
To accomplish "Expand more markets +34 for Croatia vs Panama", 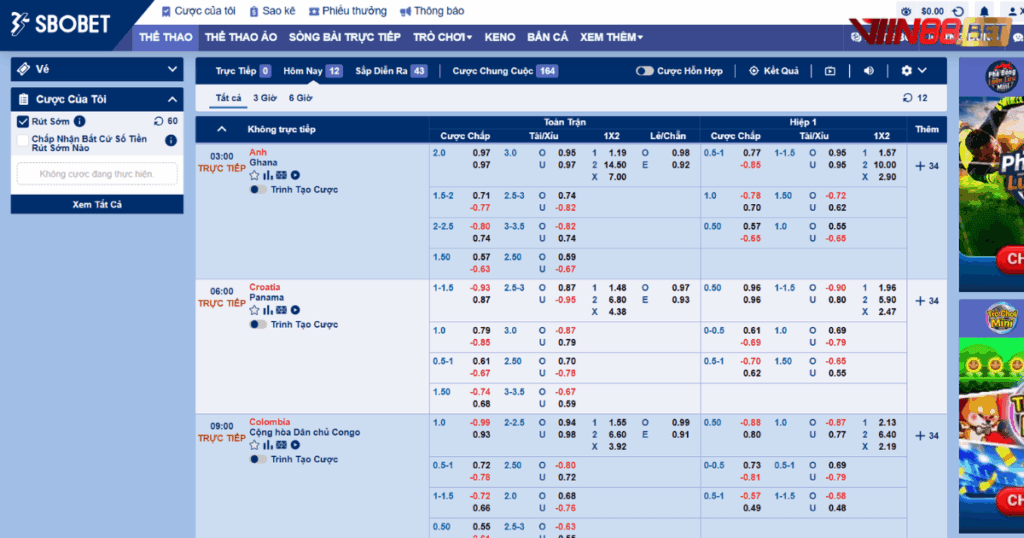I will pyautogui.click(x=927, y=301).
